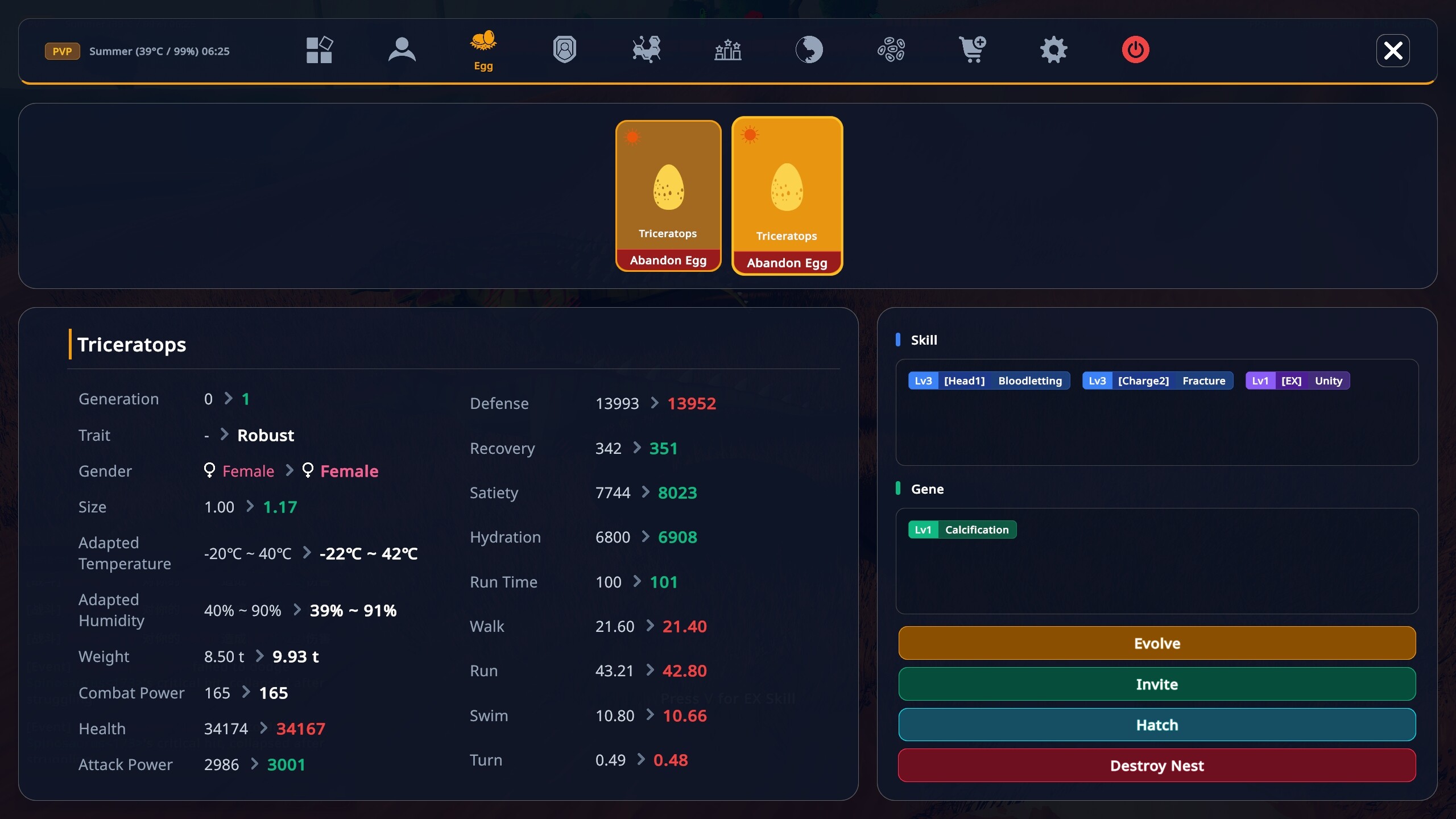Hatch the selected egg

pyautogui.click(x=1157, y=725)
